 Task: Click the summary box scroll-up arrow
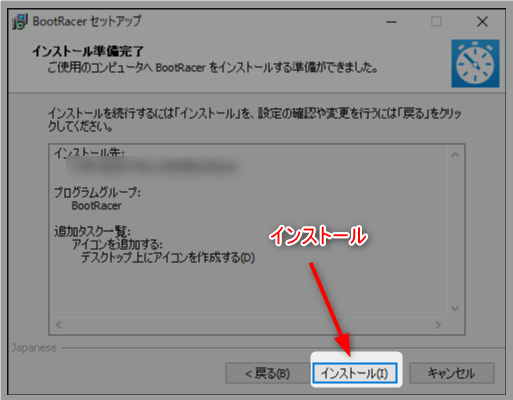click(455, 155)
